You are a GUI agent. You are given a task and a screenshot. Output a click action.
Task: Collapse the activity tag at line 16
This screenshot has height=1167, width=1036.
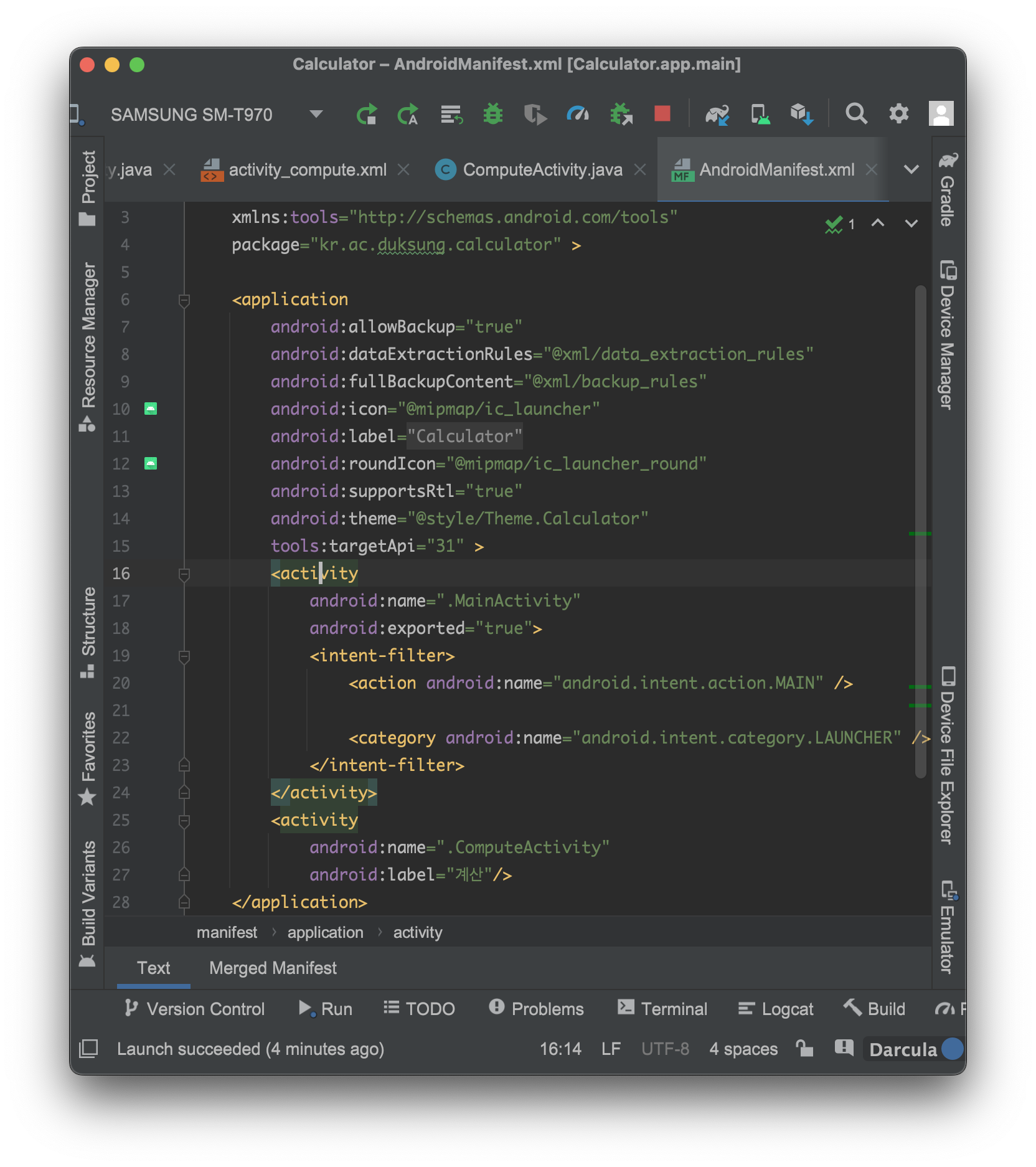click(x=184, y=574)
